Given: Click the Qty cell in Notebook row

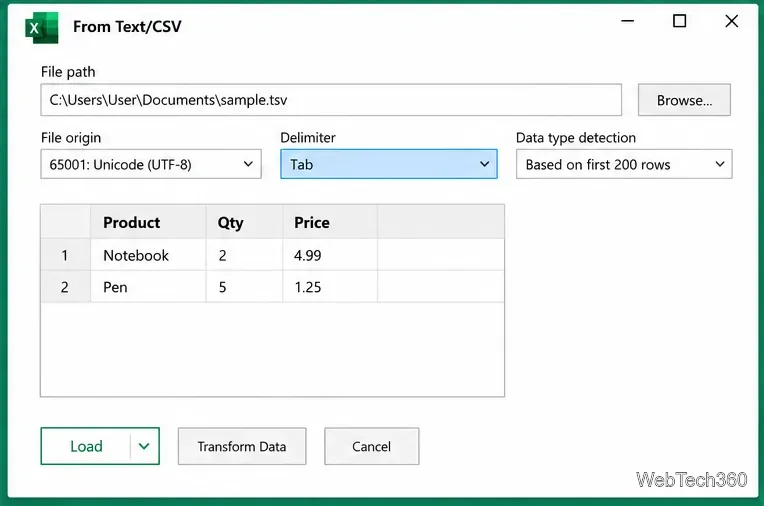Looking at the screenshot, I should point(244,255).
